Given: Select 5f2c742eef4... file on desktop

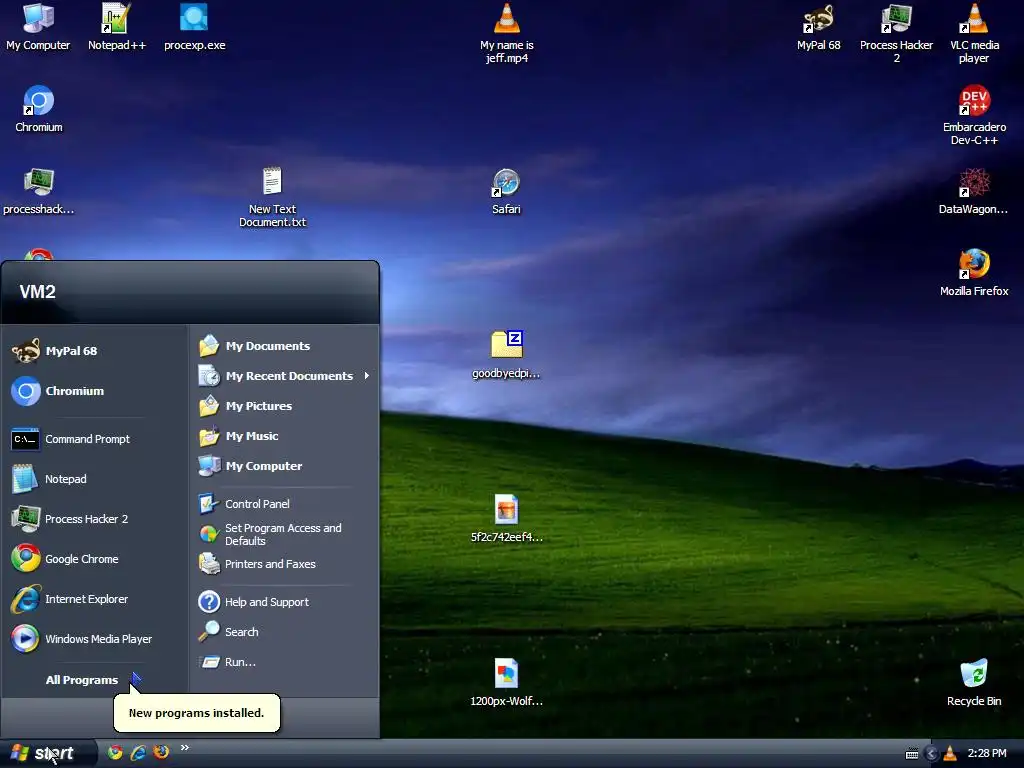Looking at the screenshot, I should click(506, 519).
